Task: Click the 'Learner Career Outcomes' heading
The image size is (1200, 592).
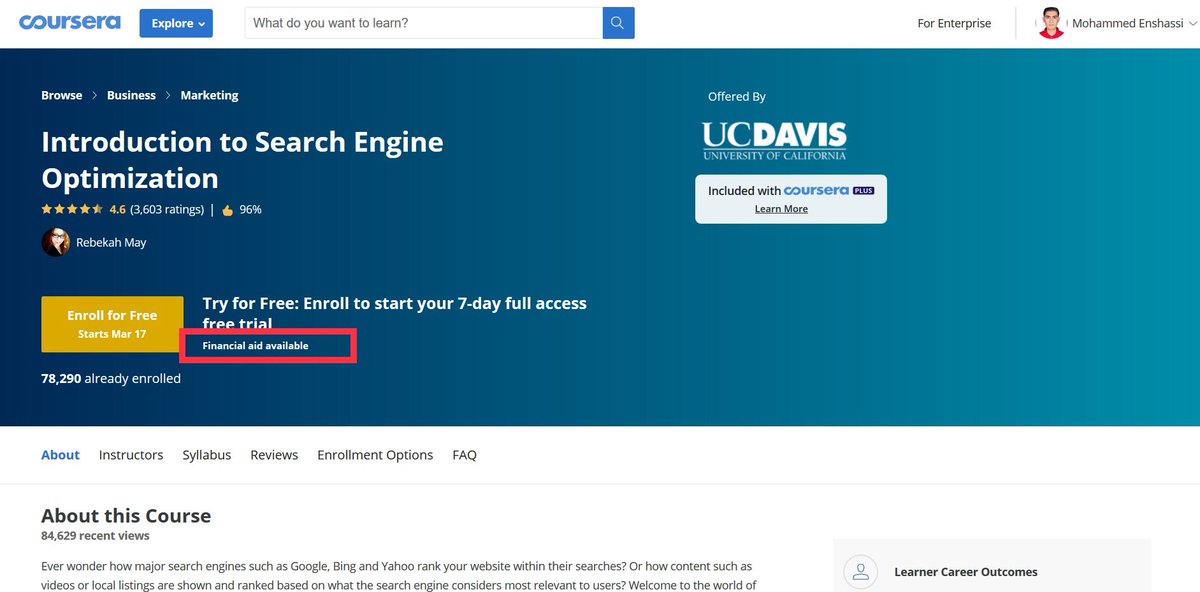Action: tap(966, 572)
